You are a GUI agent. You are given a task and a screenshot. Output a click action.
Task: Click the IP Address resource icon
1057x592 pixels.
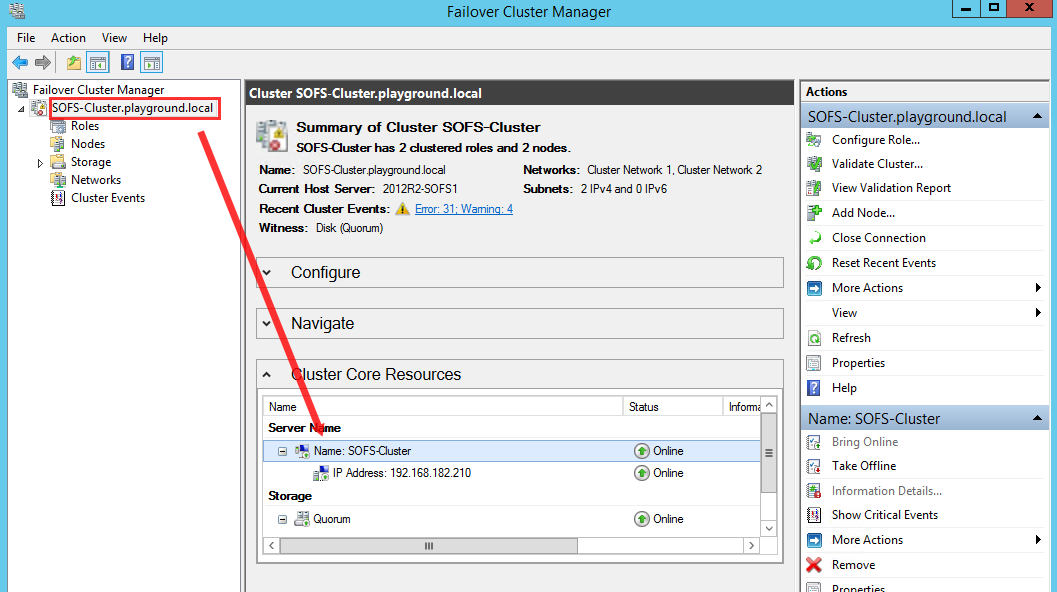click(x=321, y=473)
